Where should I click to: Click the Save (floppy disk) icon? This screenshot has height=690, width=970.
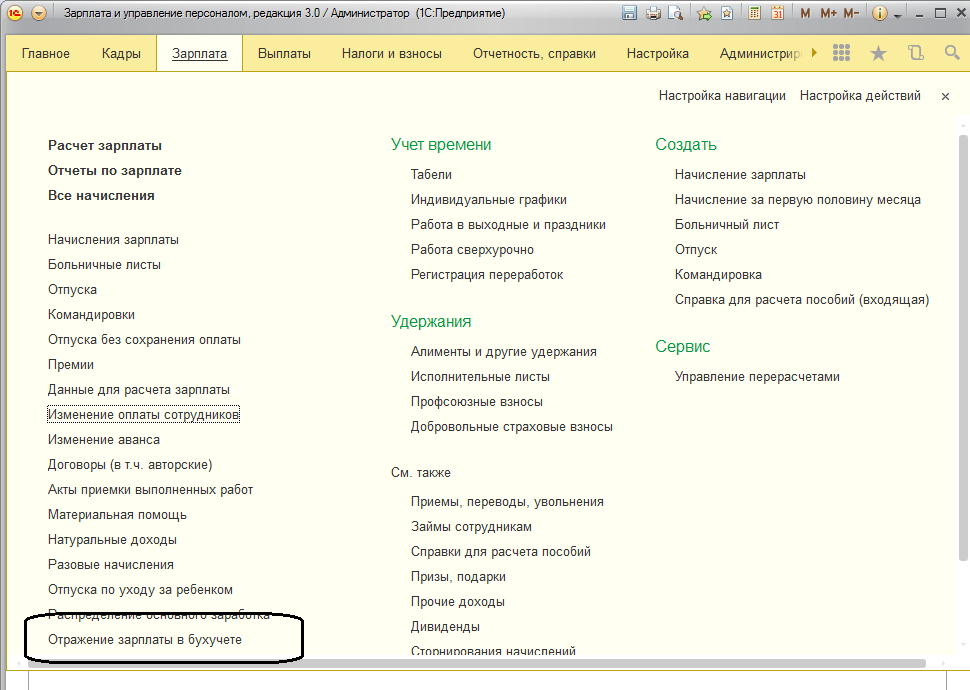click(x=630, y=14)
